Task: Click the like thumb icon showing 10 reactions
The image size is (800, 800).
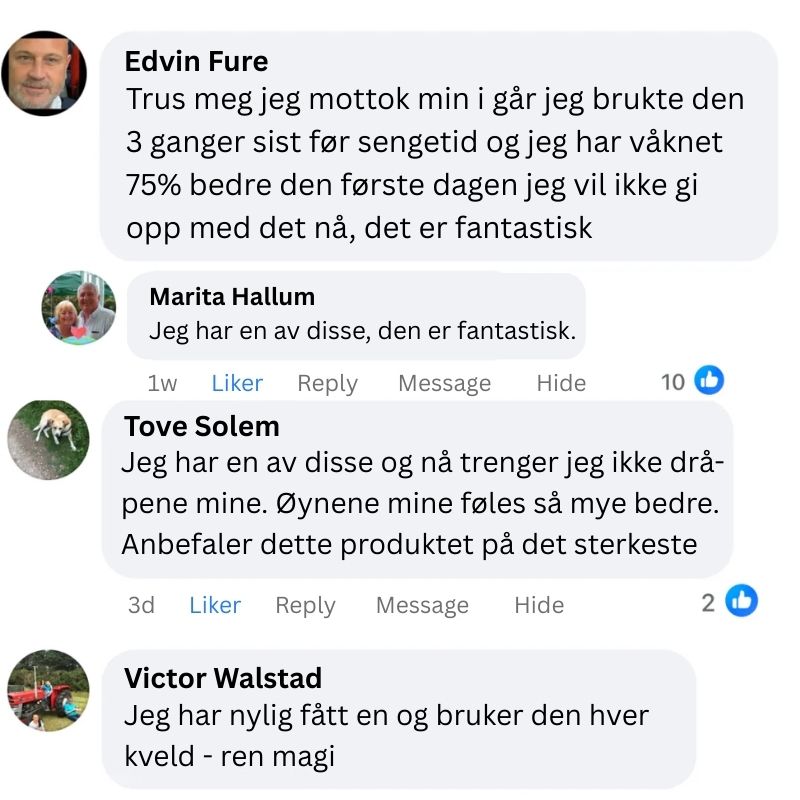Action: 708,380
